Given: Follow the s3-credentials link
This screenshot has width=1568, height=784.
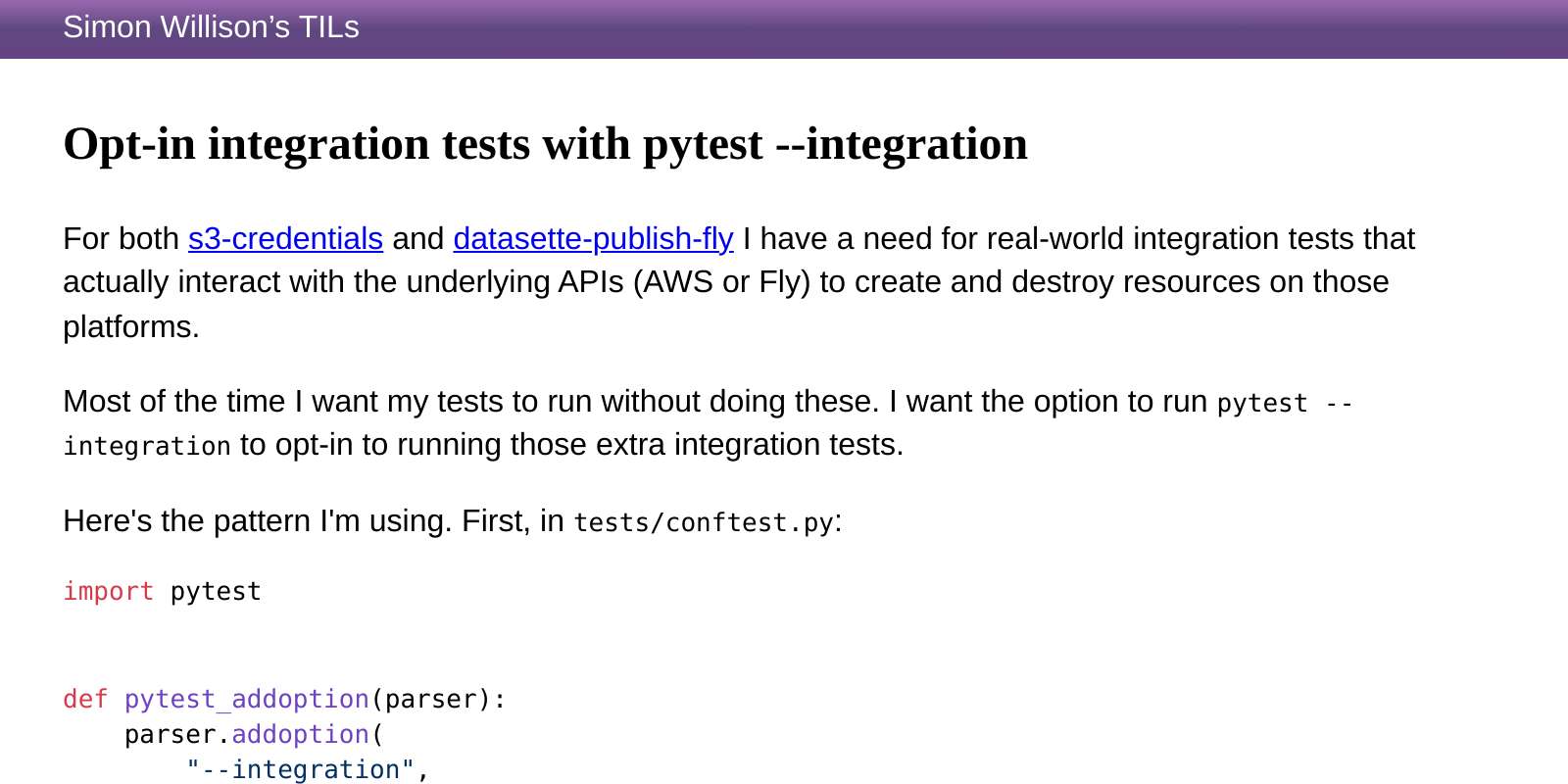Looking at the screenshot, I should [285, 239].
